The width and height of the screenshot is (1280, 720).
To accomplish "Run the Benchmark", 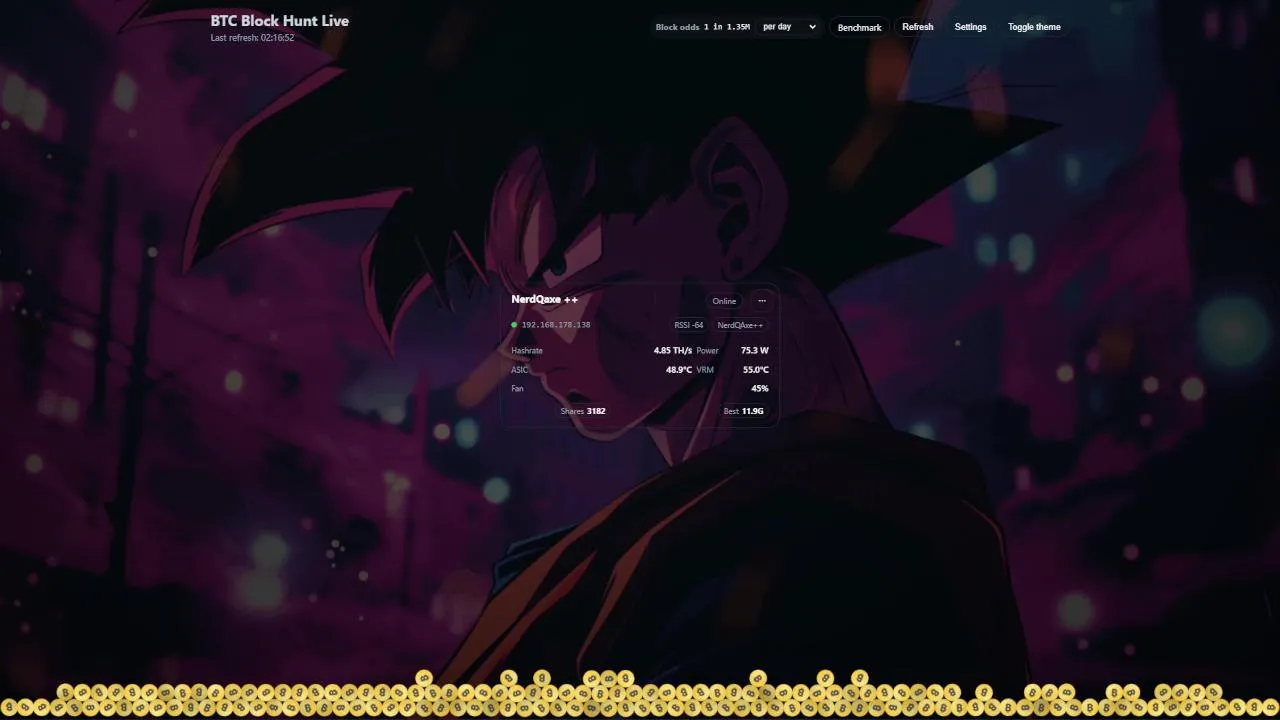I will tap(859, 27).
